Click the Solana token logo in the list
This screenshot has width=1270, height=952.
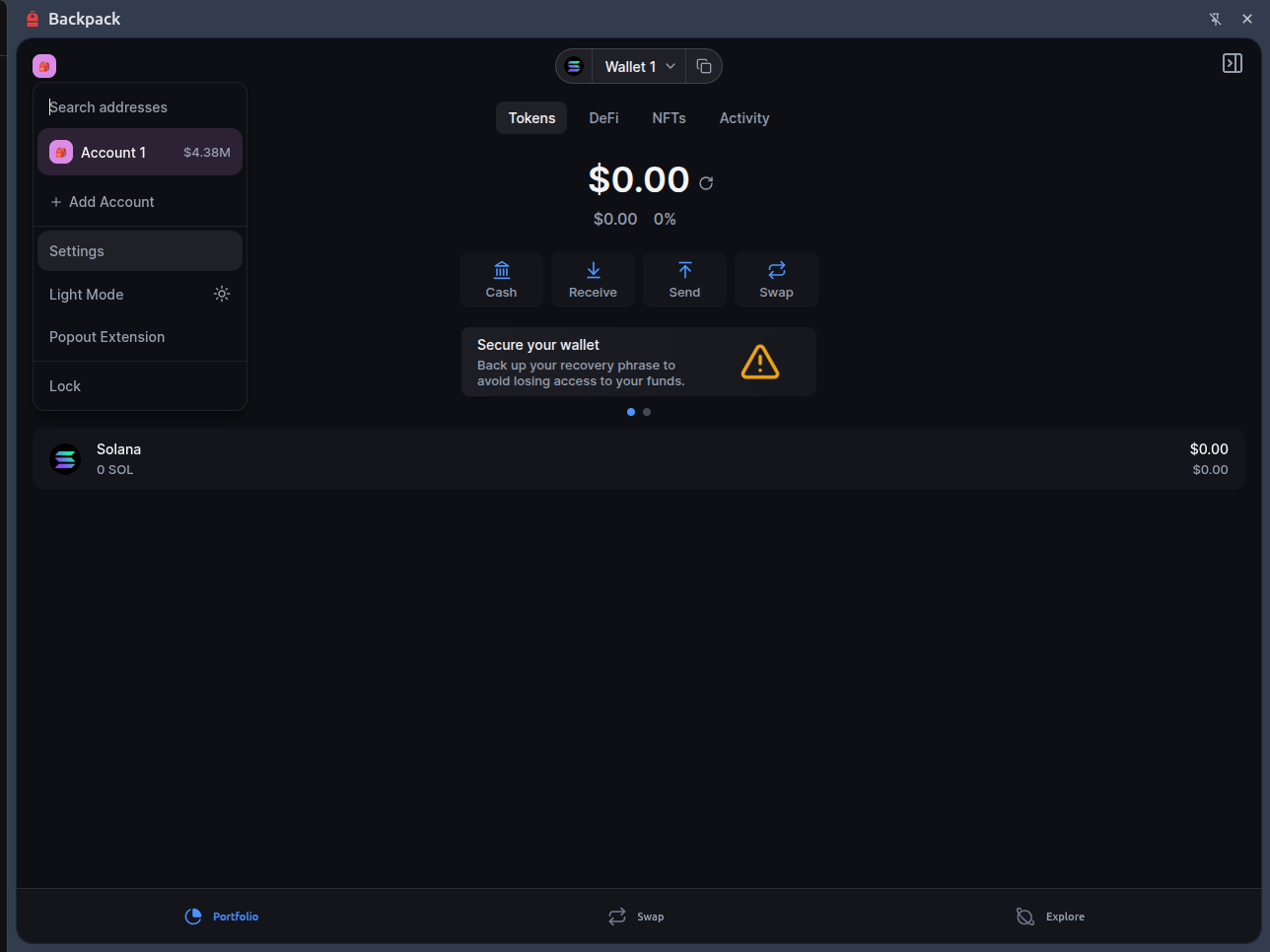pyautogui.click(x=65, y=459)
